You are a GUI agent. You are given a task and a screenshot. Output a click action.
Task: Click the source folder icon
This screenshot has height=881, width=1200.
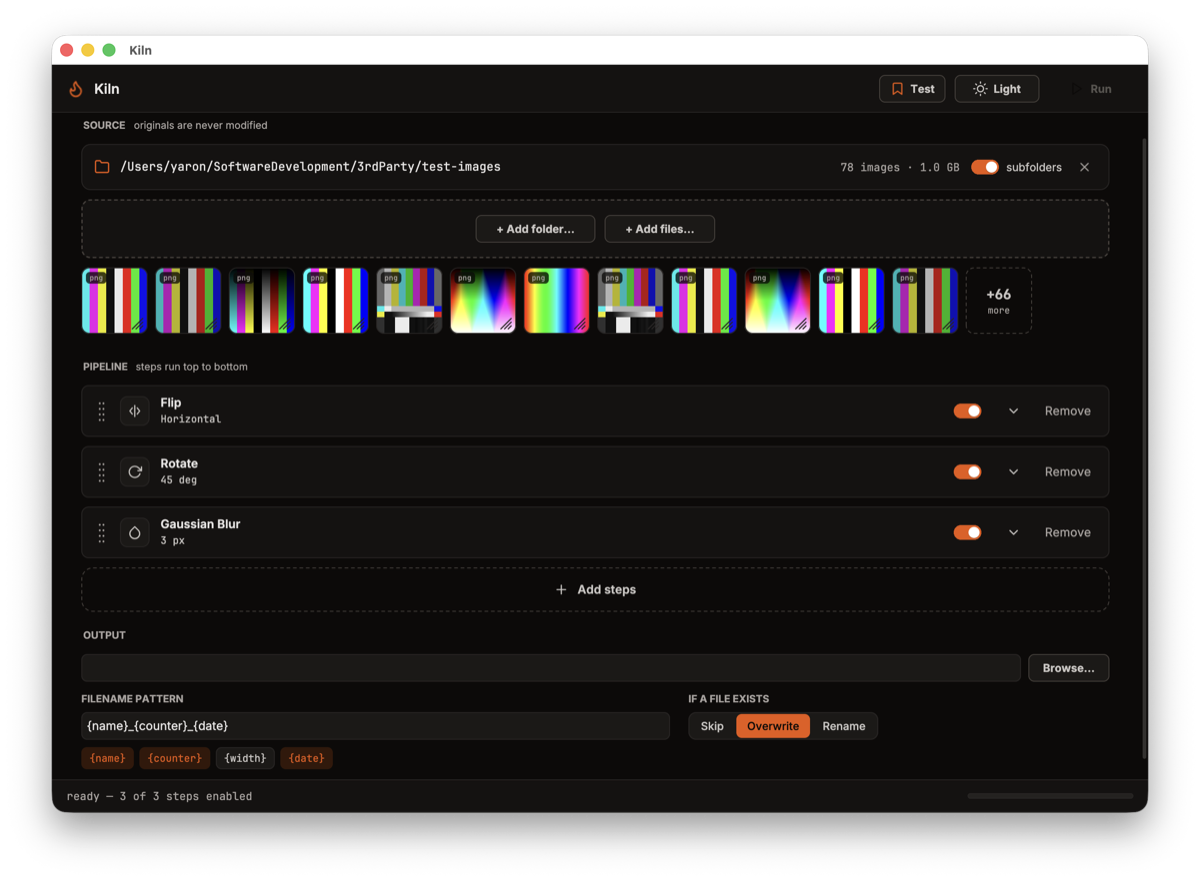tap(102, 167)
